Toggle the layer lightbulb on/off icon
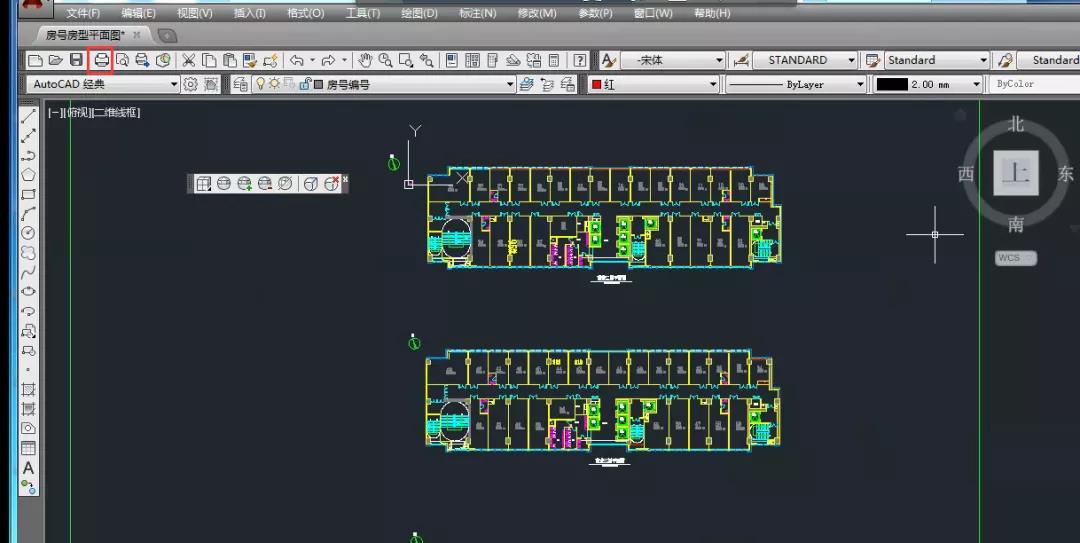 coord(261,85)
